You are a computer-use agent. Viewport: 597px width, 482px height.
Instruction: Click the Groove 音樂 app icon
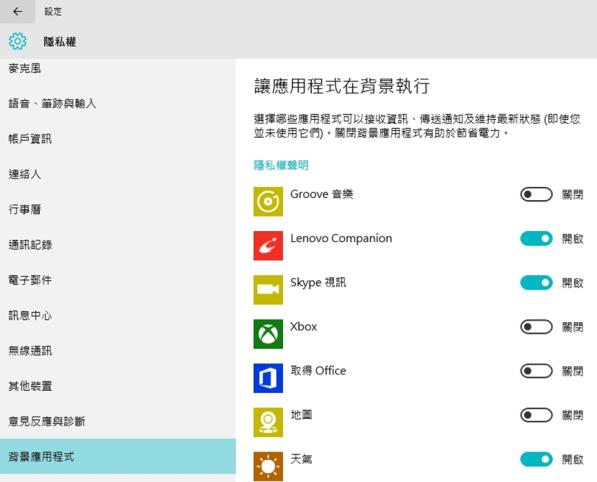tap(268, 201)
